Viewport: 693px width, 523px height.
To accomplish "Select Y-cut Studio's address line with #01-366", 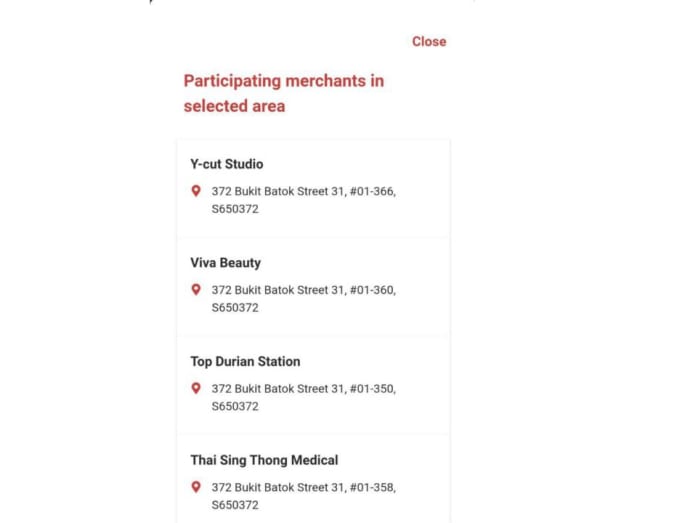I will tap(303, 191).
